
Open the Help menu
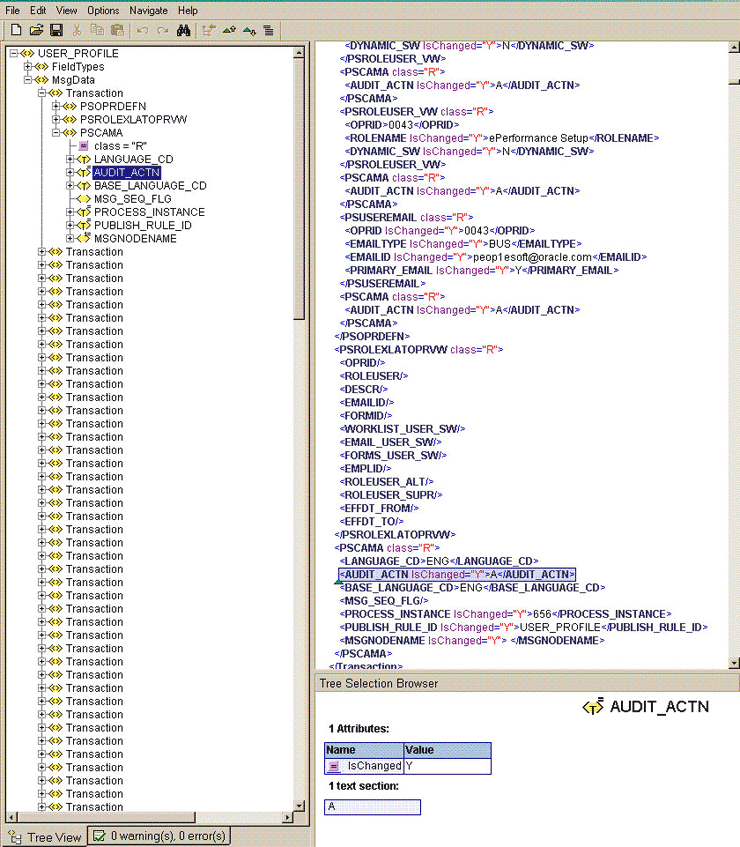[187, 10]
